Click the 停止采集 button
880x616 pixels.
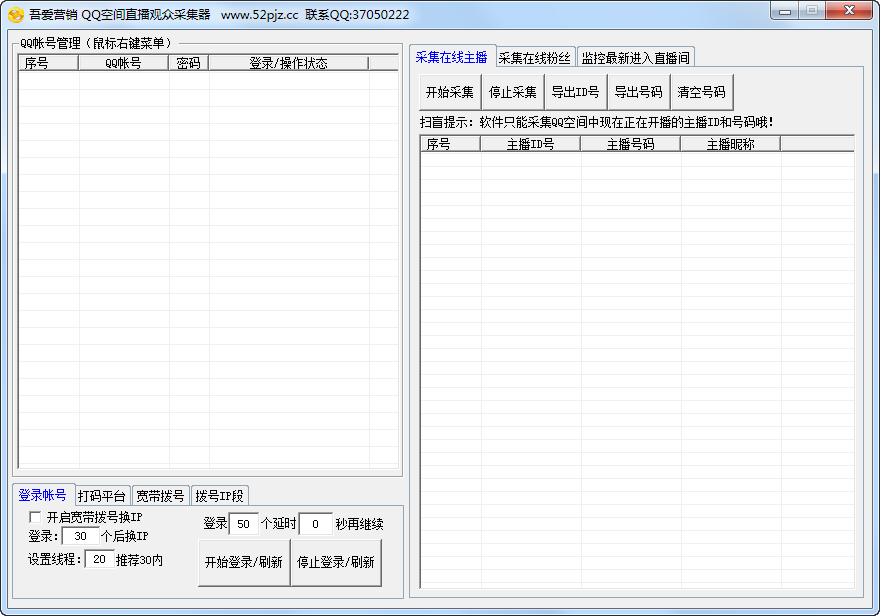[x=513, y=92]
